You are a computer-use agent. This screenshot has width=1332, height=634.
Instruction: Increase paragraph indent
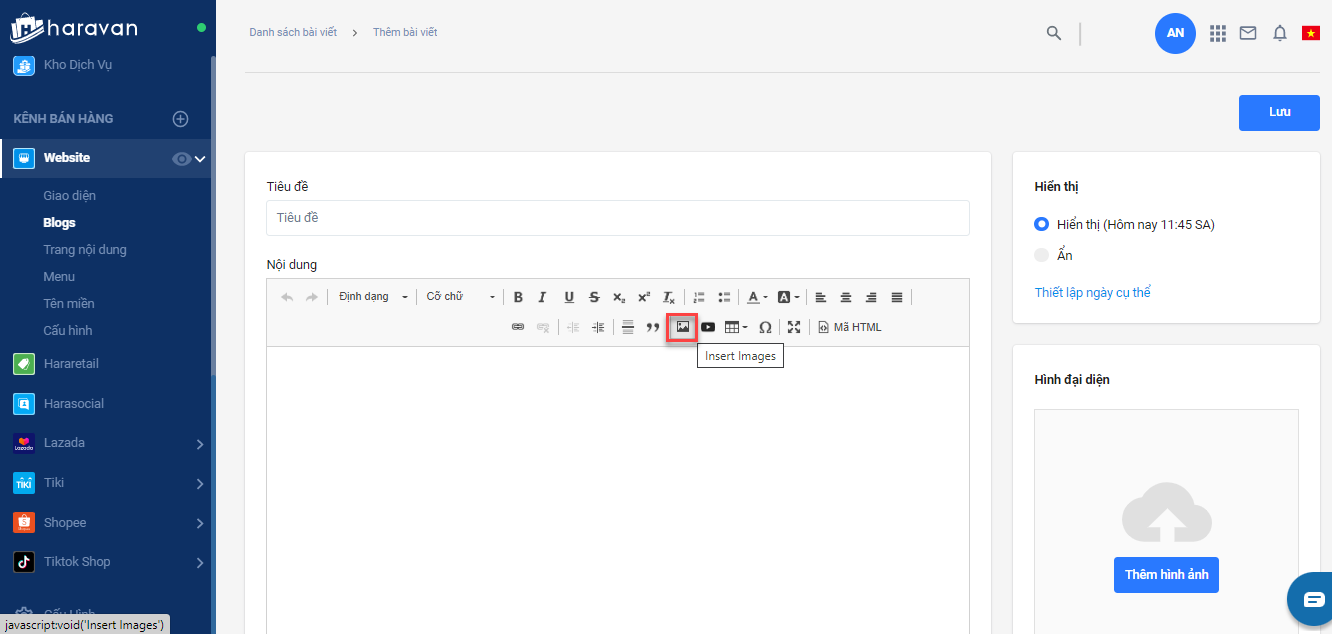[x=598, y=327]
